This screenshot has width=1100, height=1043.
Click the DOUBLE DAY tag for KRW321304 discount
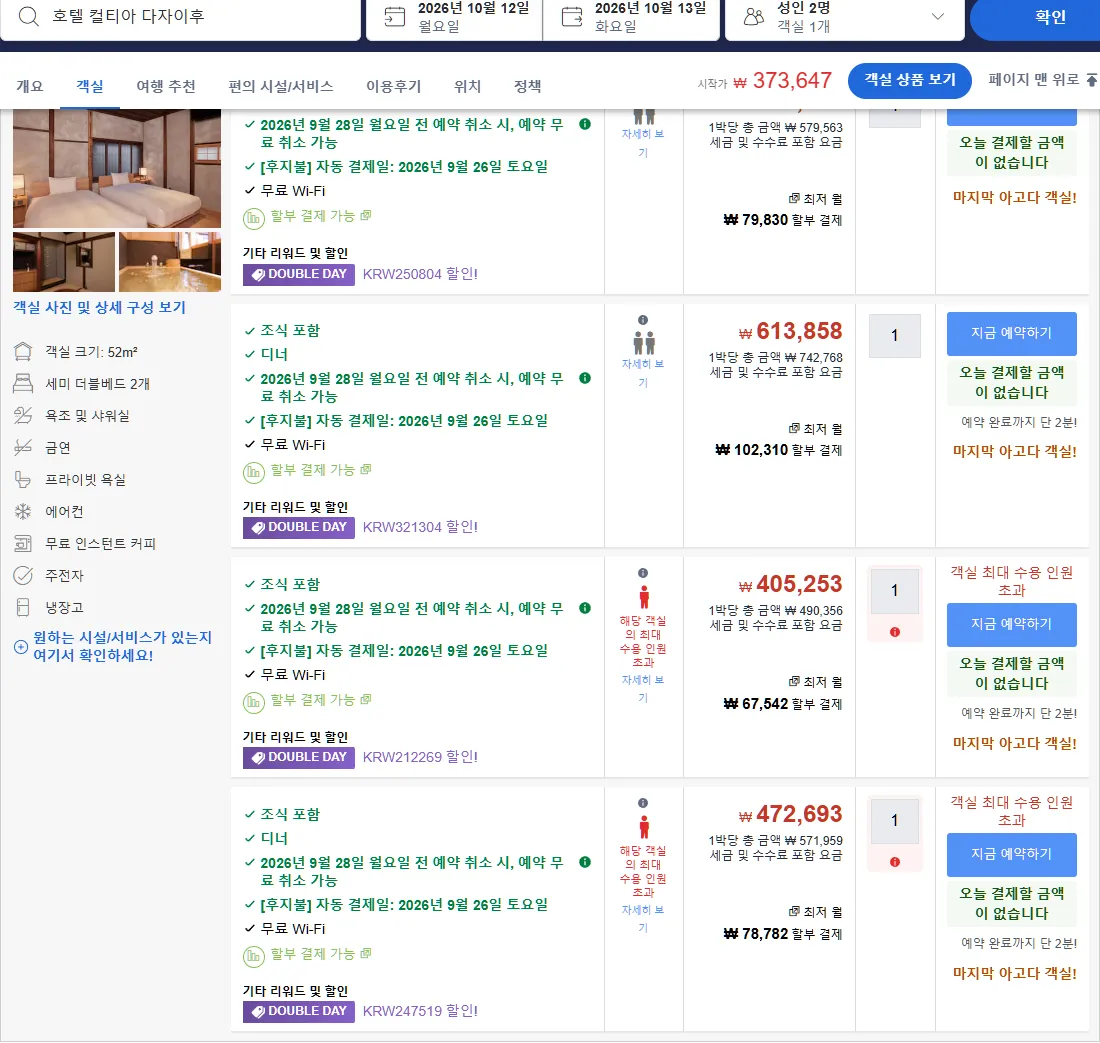pyautogui.click(x=299, y=527)
